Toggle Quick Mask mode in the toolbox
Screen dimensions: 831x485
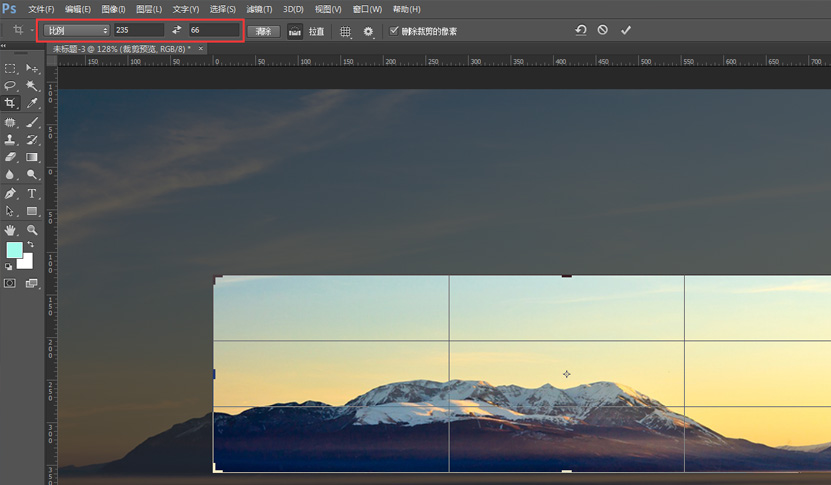[10, 283]
